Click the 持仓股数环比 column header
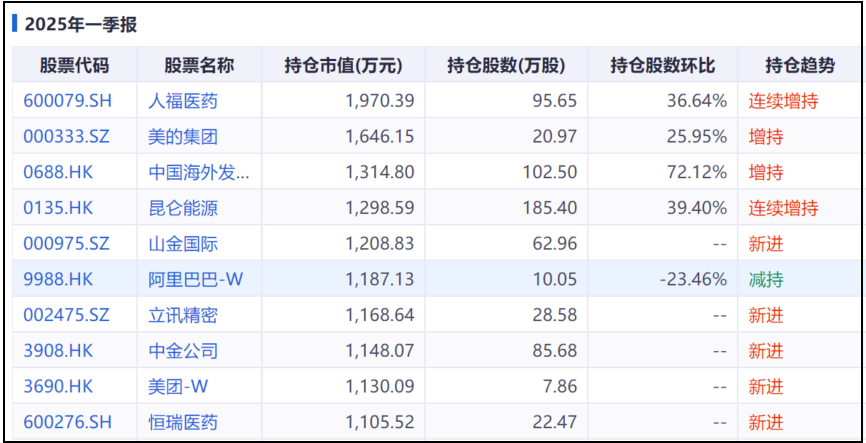The image size is (866, 443). click(663, 66)
